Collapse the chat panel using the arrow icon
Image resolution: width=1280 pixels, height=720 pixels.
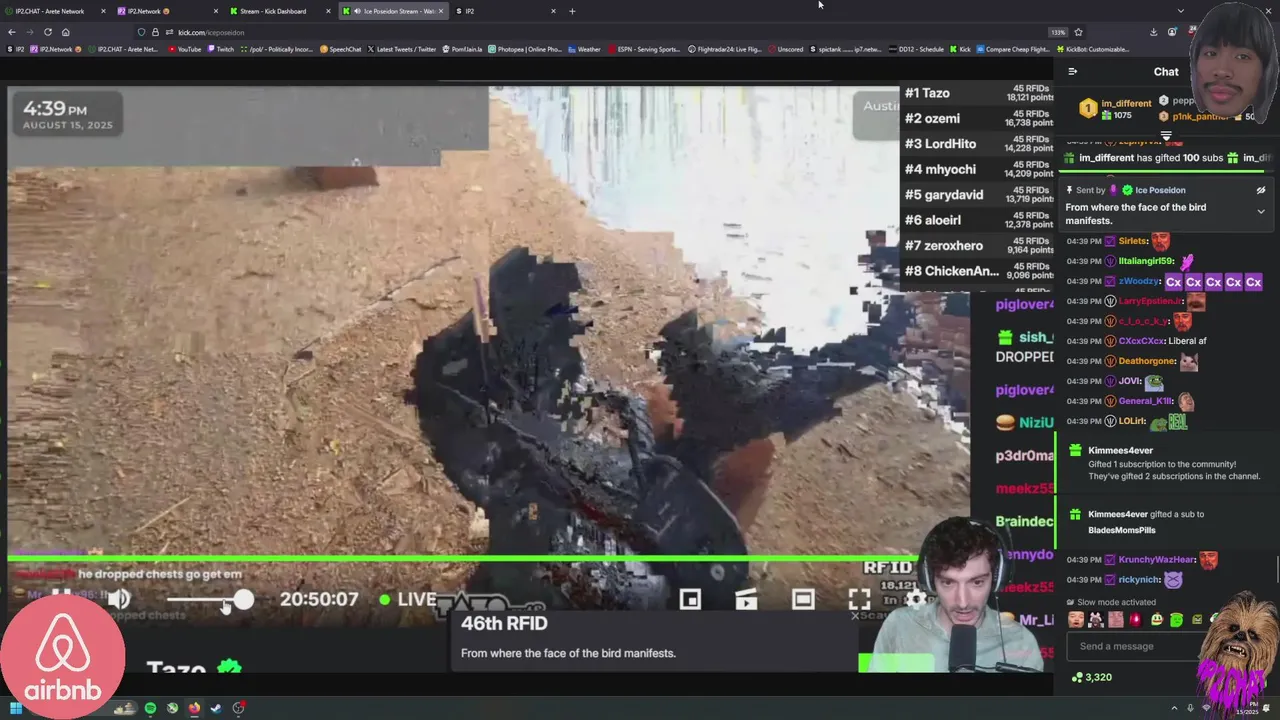[1073, 71]
